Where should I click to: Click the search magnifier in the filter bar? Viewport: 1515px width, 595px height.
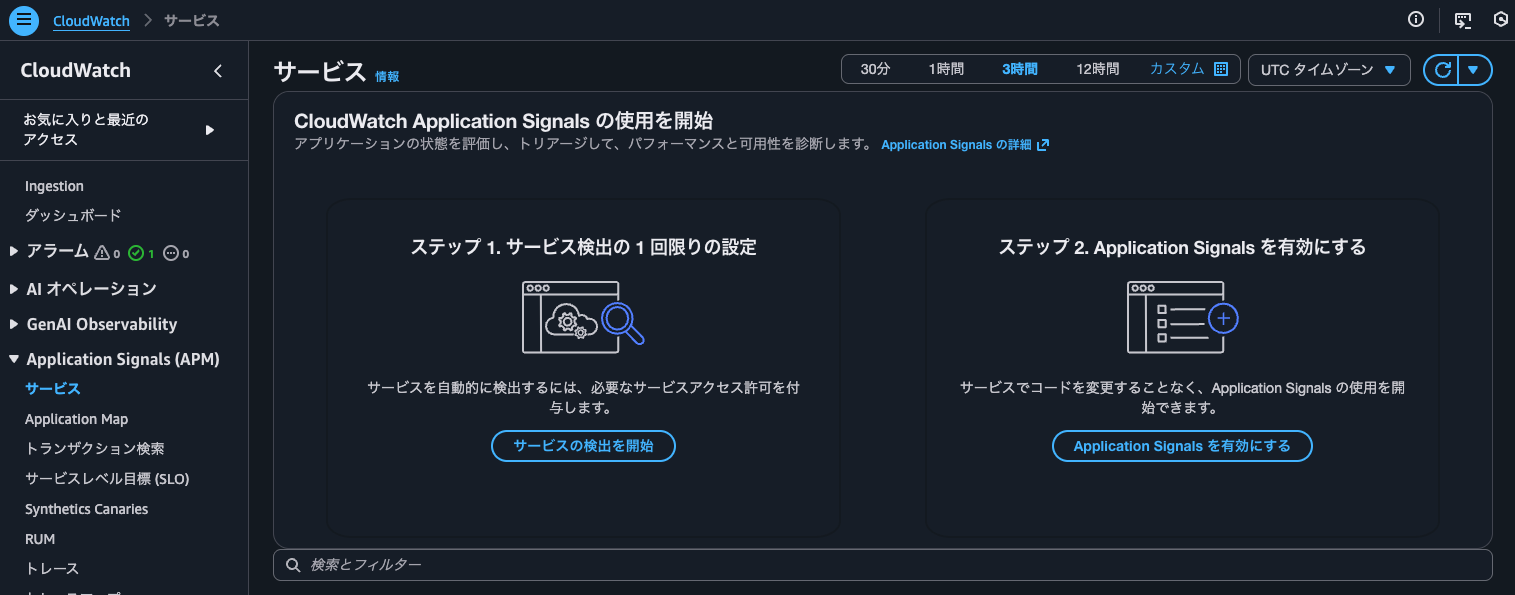tap(292, 565)
